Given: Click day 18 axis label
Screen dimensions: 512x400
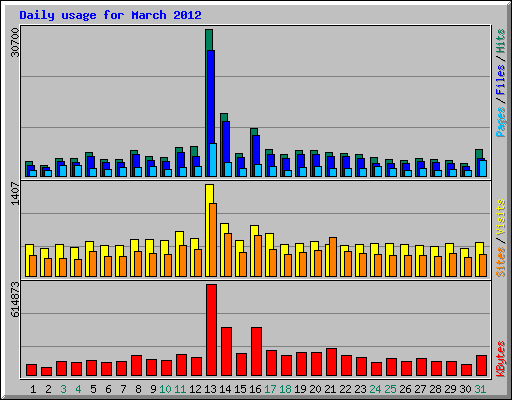Looking at the screenshot, I should point(285,389).
